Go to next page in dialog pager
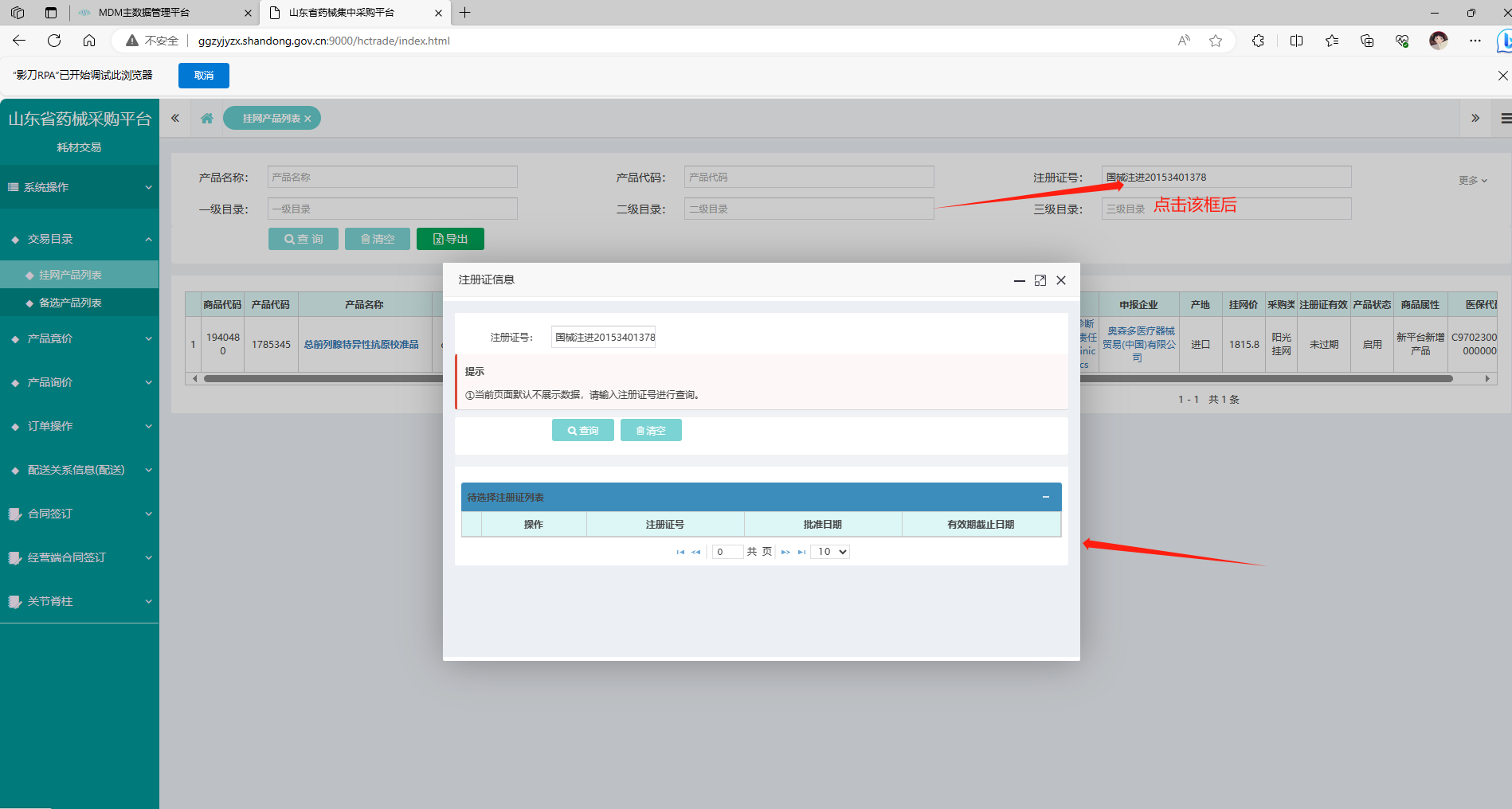Image resolution: width=1512 pixels, height=809 pixels. coord(785,552)
